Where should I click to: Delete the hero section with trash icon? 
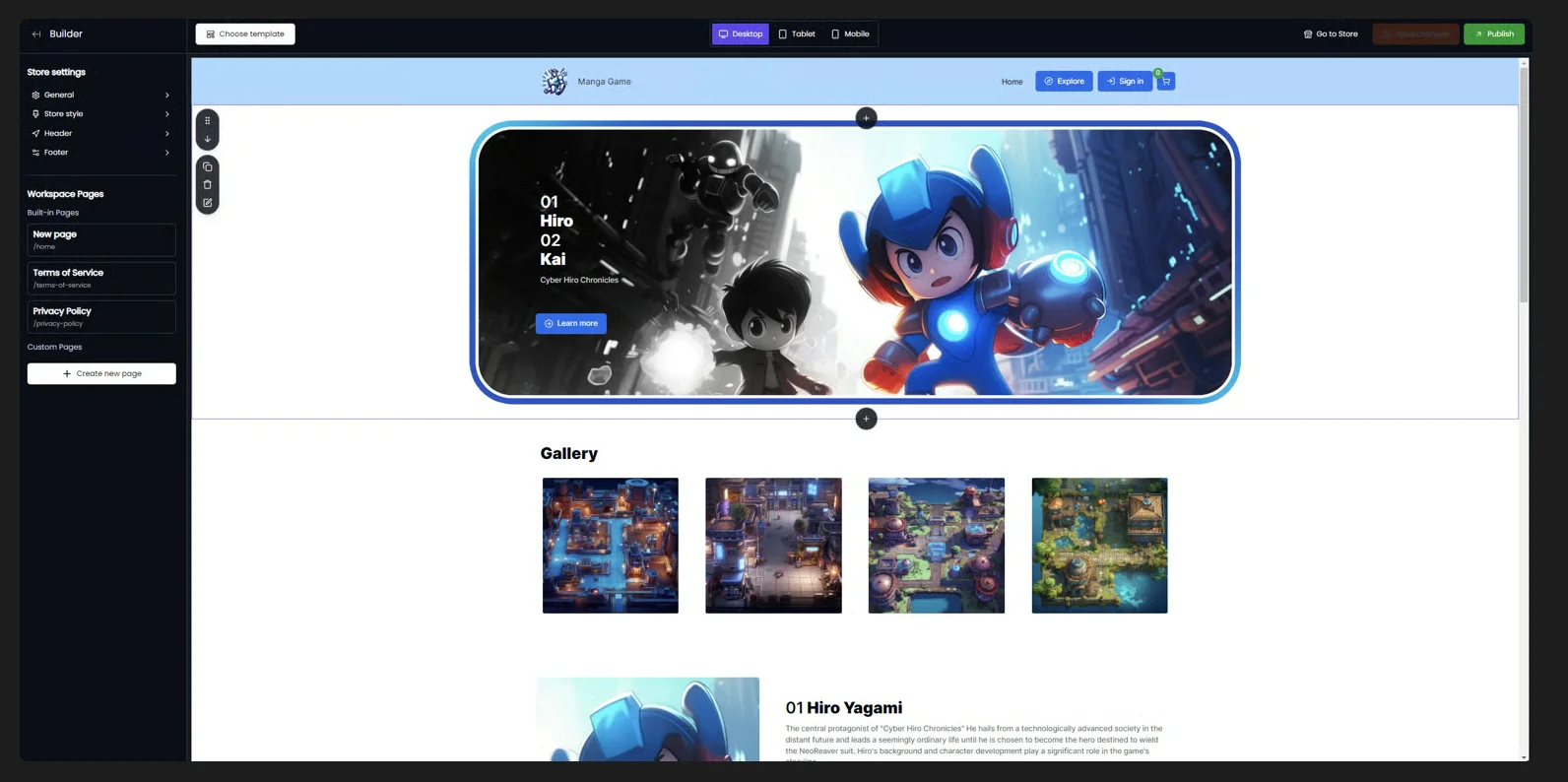tap(208, 185)
